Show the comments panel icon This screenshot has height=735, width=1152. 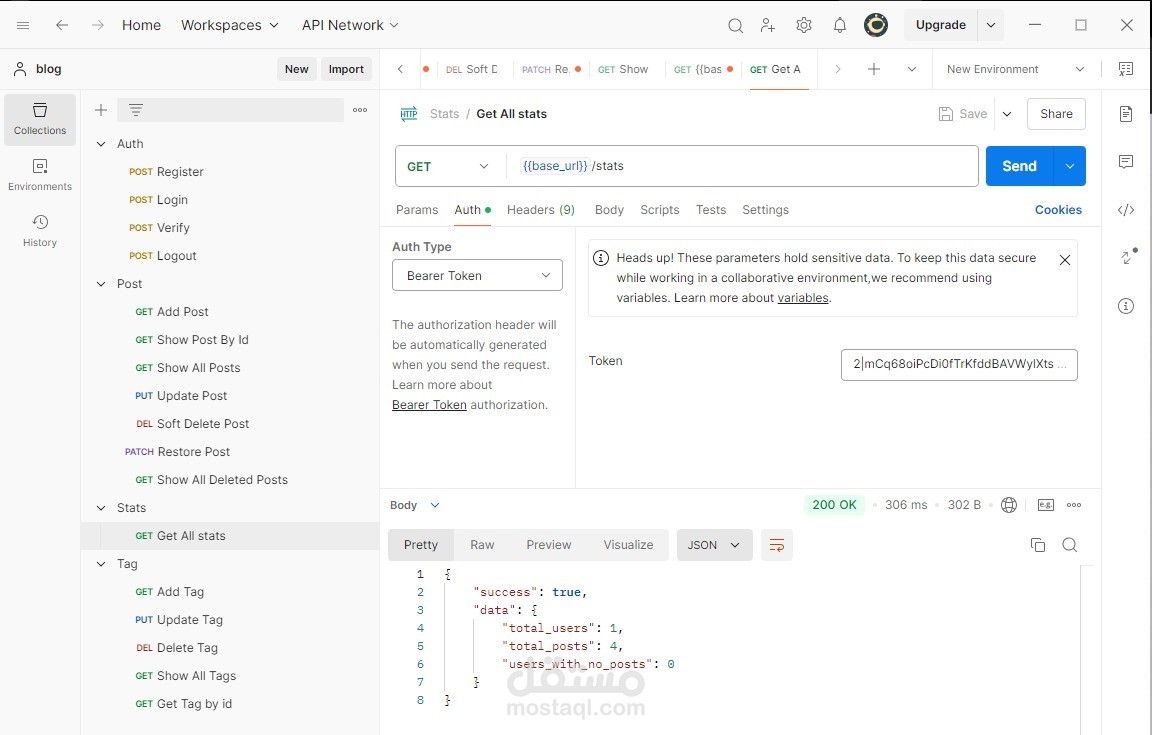pyautogui.click(x=1126, y=162)
